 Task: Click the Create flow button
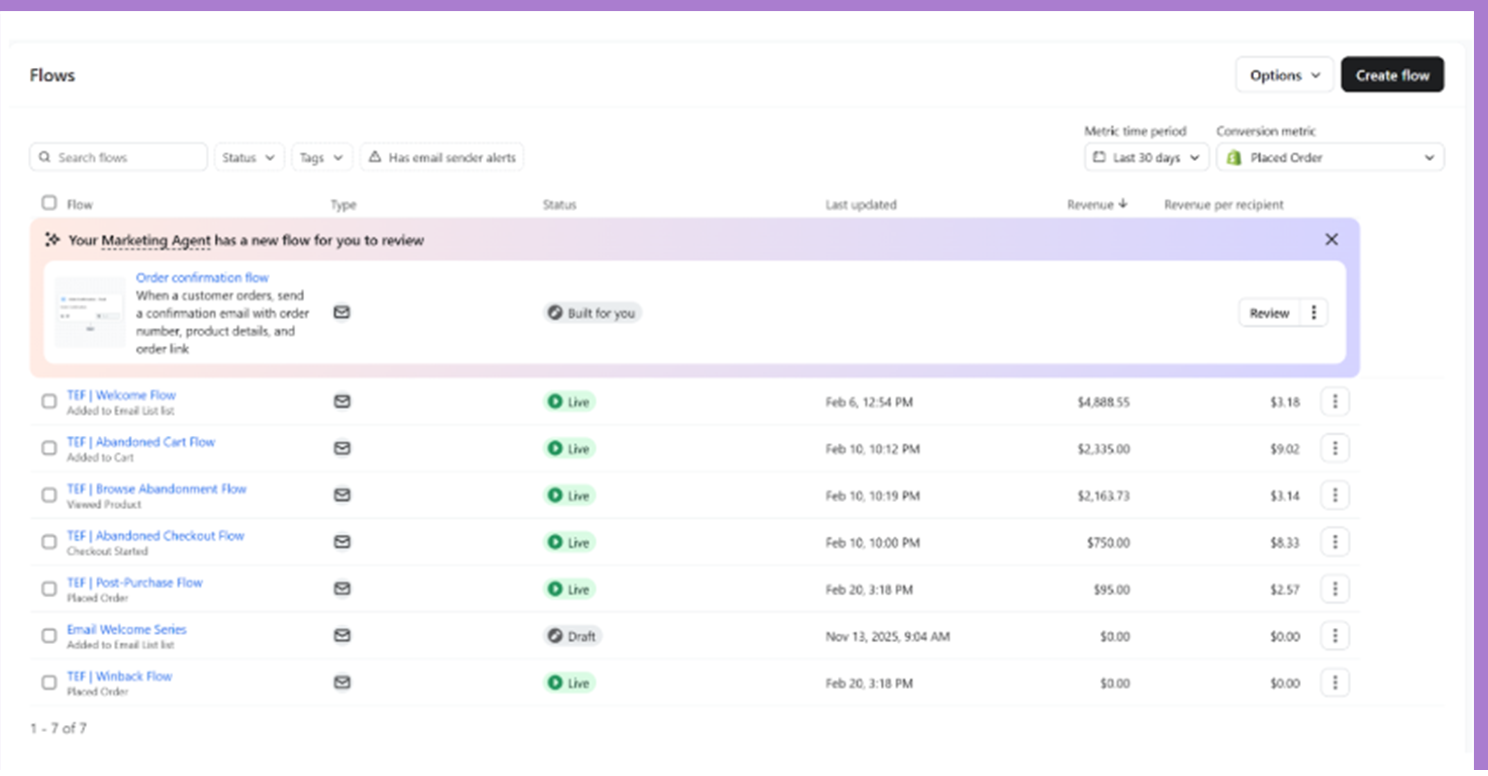click(x=1392, y=75)
